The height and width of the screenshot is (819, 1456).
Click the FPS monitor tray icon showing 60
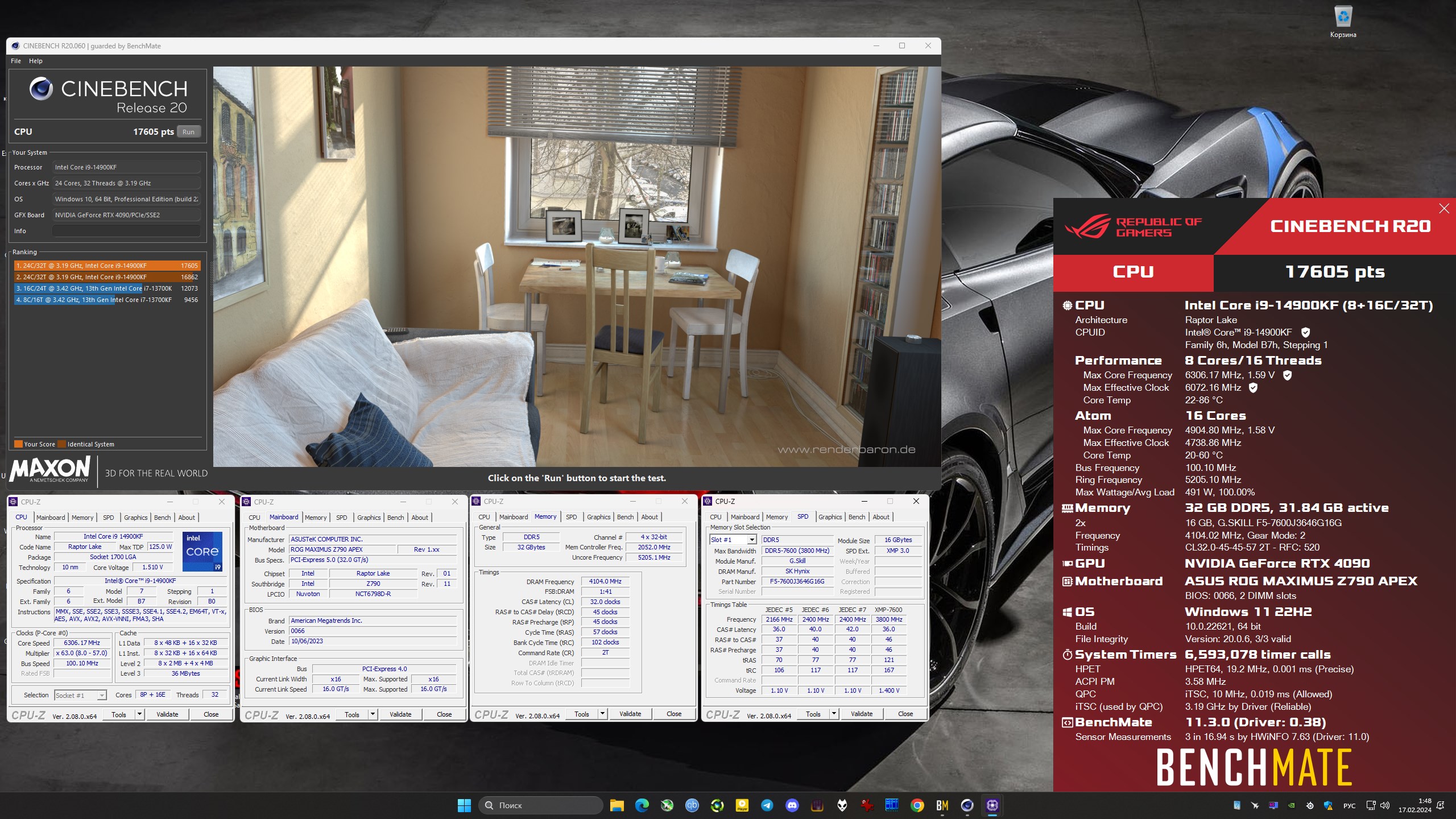(1273, 805)
